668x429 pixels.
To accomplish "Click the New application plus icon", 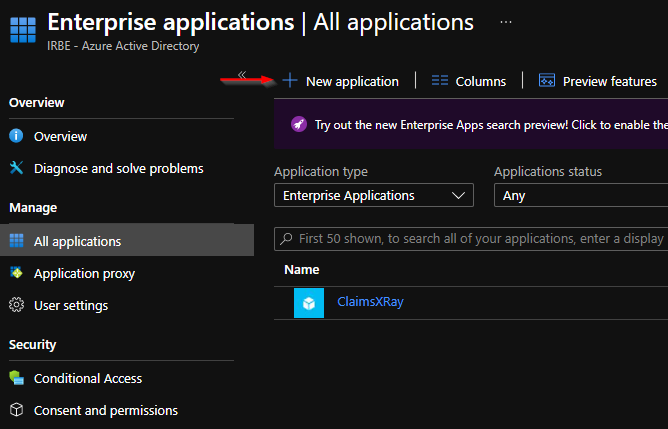I will click(290, 81).
